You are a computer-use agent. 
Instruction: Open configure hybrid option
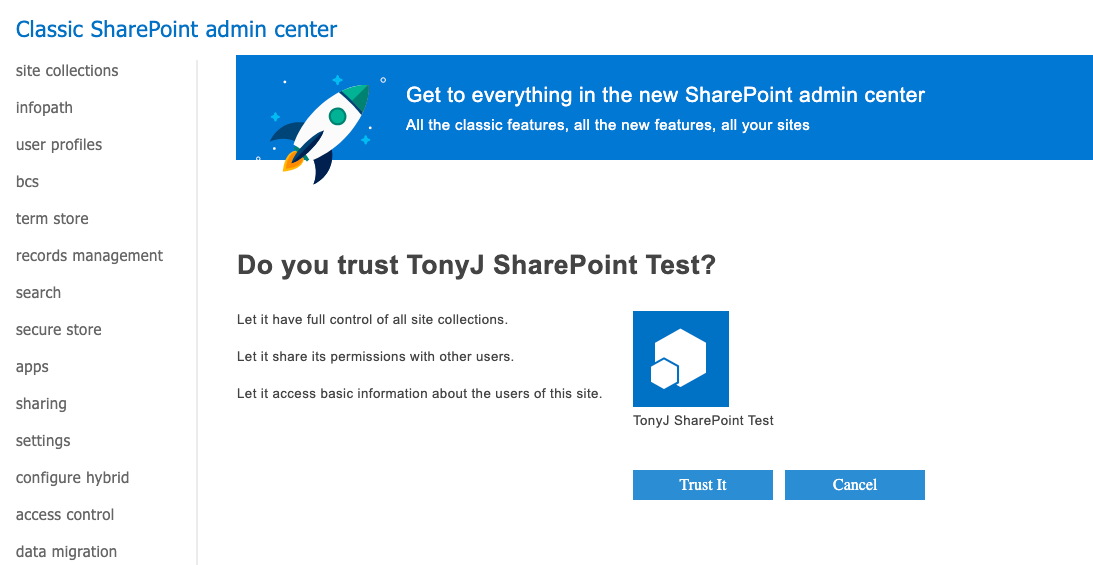(x=72, y=477)
